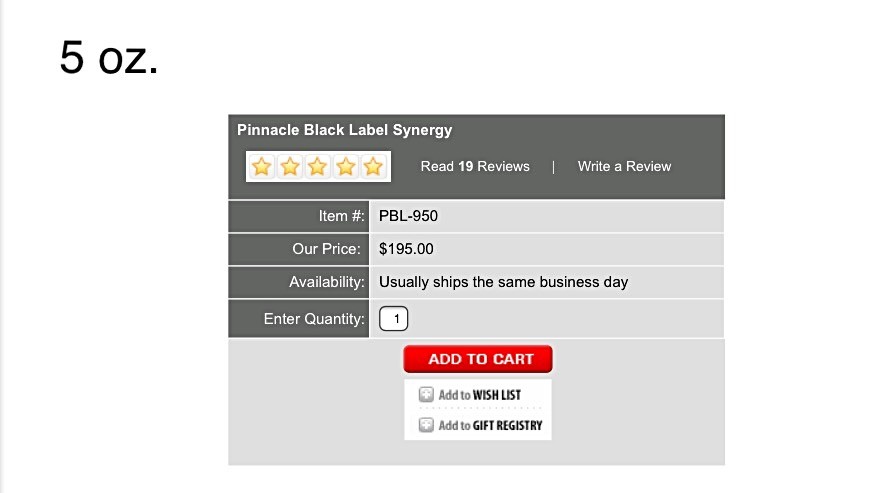Select the fifth rating star

(x=373, y=167)
